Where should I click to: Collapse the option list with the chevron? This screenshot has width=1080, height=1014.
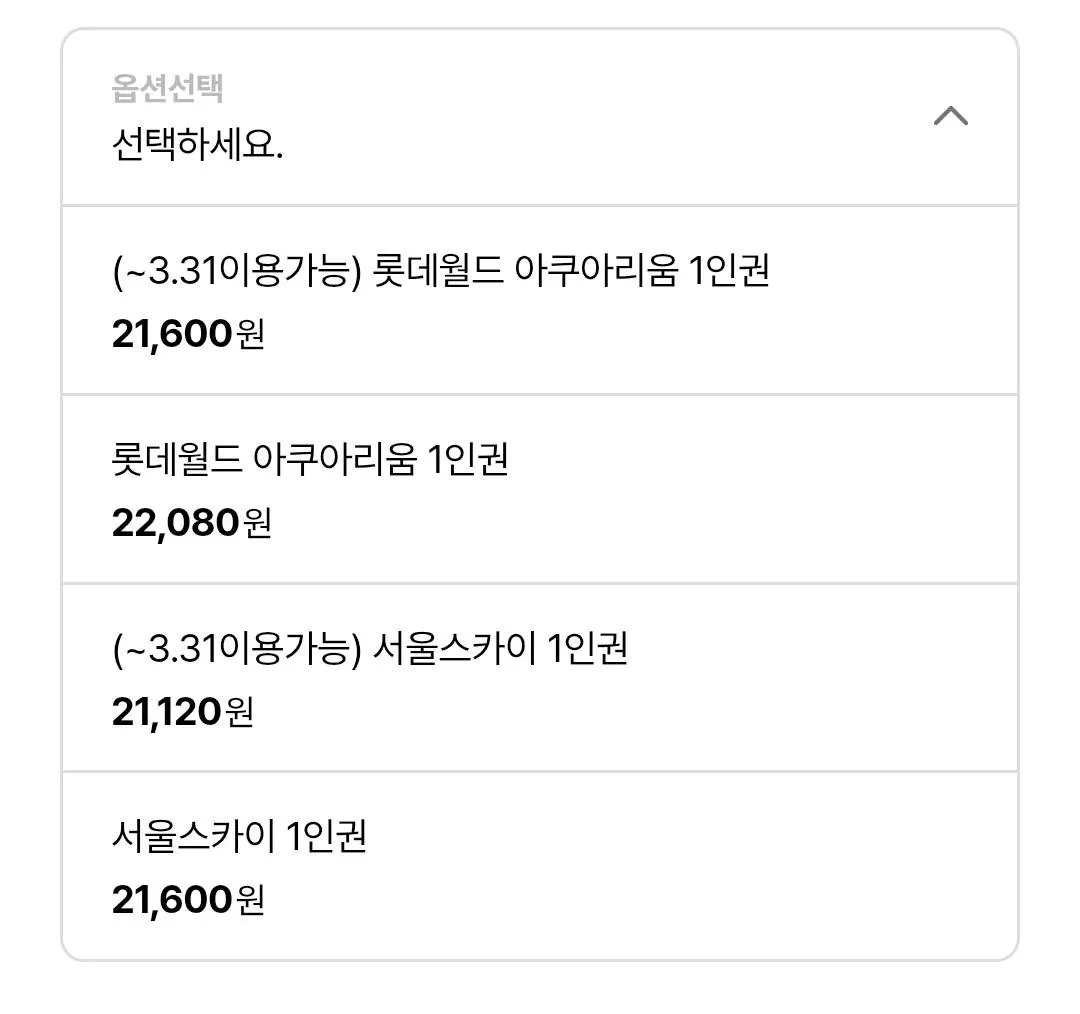[x=952, y=115]
